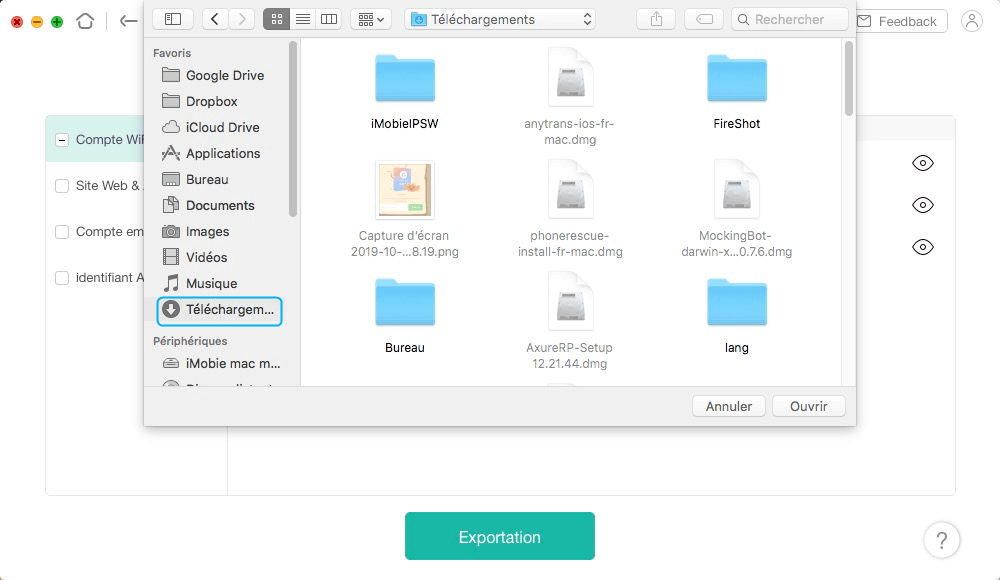Screen dimensions: 1000x580
Task: Toggle the Compte WiFi checkbox
Action: (62, 140)
